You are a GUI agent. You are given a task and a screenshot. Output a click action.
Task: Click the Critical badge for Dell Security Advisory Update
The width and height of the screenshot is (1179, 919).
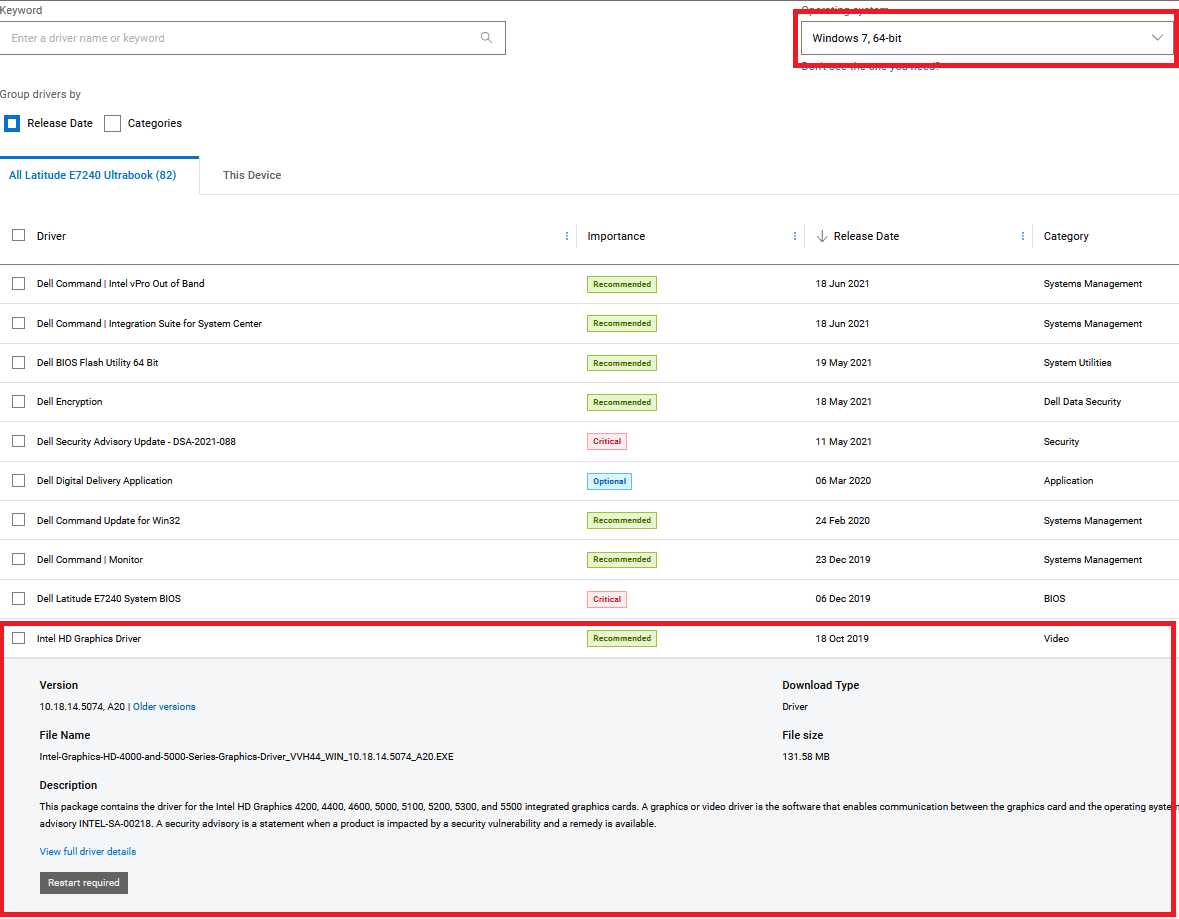point(607,441)
